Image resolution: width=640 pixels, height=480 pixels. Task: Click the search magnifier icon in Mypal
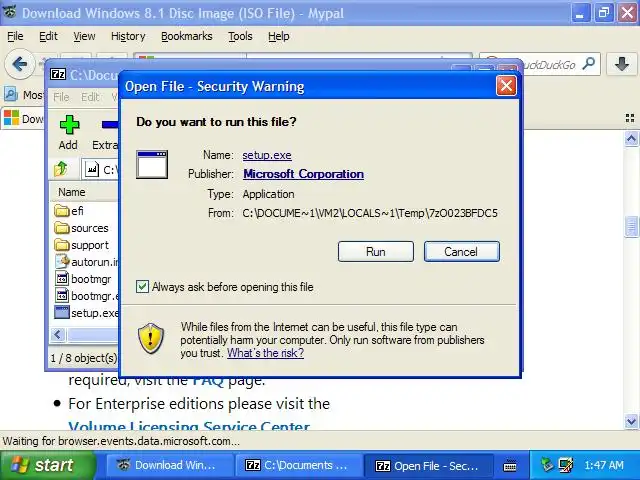click(589, 64)
